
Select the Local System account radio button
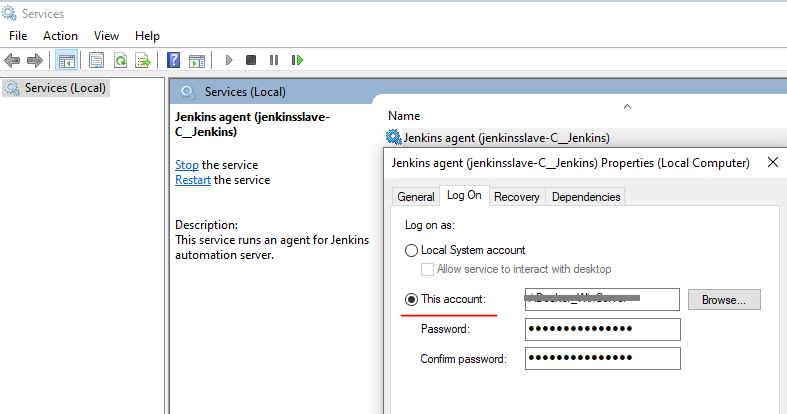[411, 250]
